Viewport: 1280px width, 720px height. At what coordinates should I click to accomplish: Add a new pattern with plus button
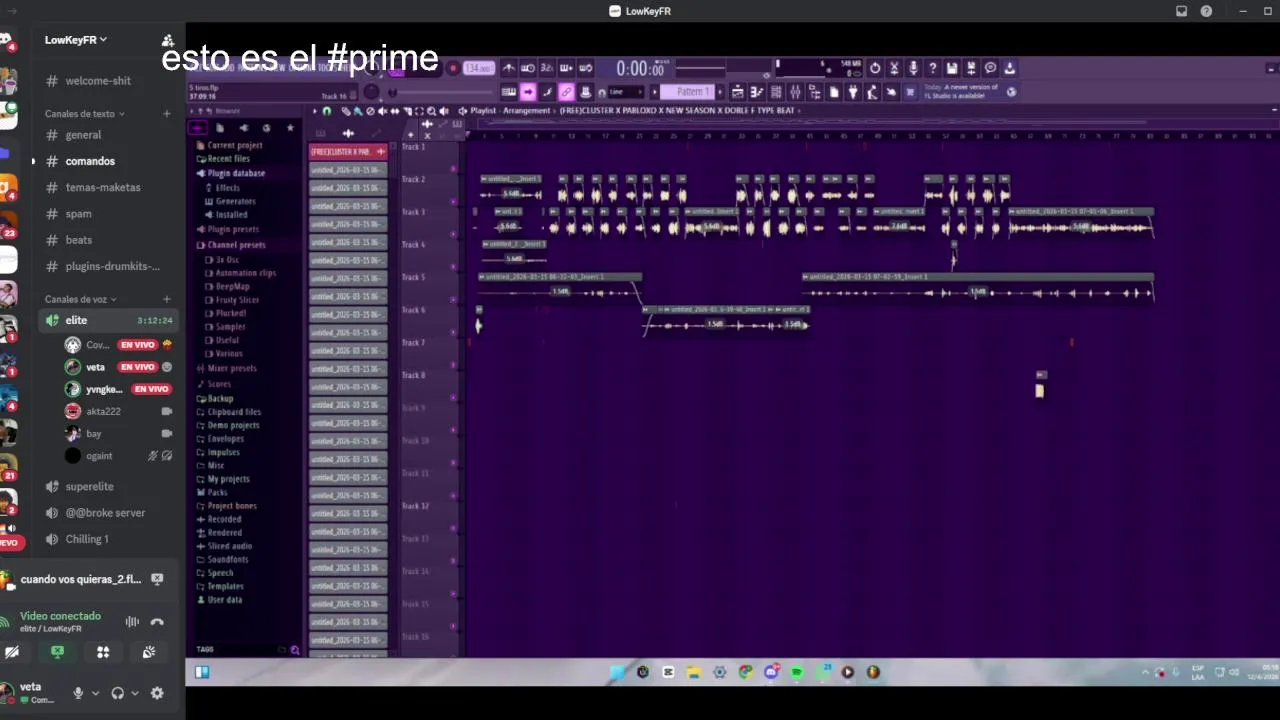(721, 92)
